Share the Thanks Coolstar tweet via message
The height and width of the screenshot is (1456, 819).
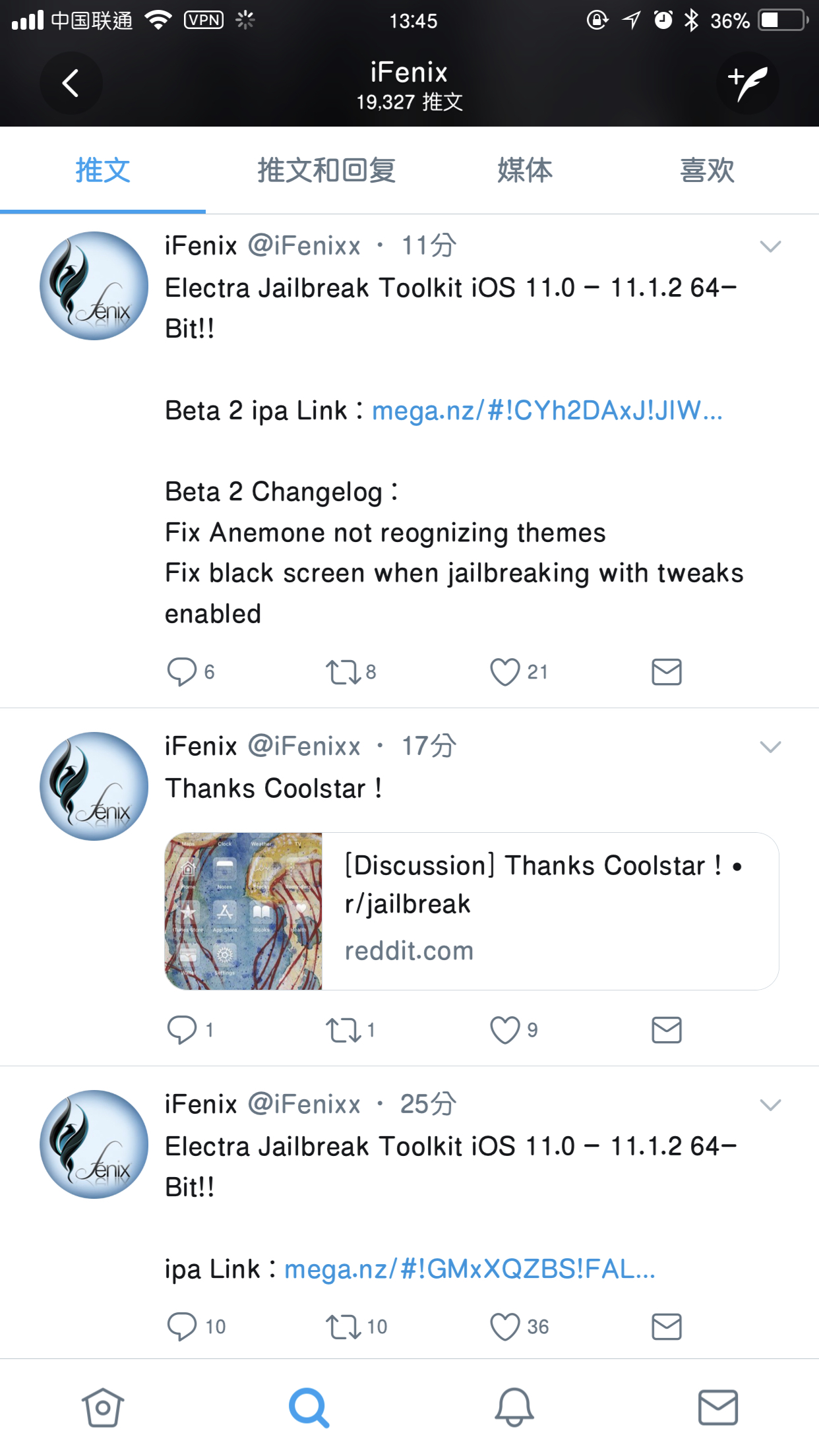click(x=667, y=1030)
